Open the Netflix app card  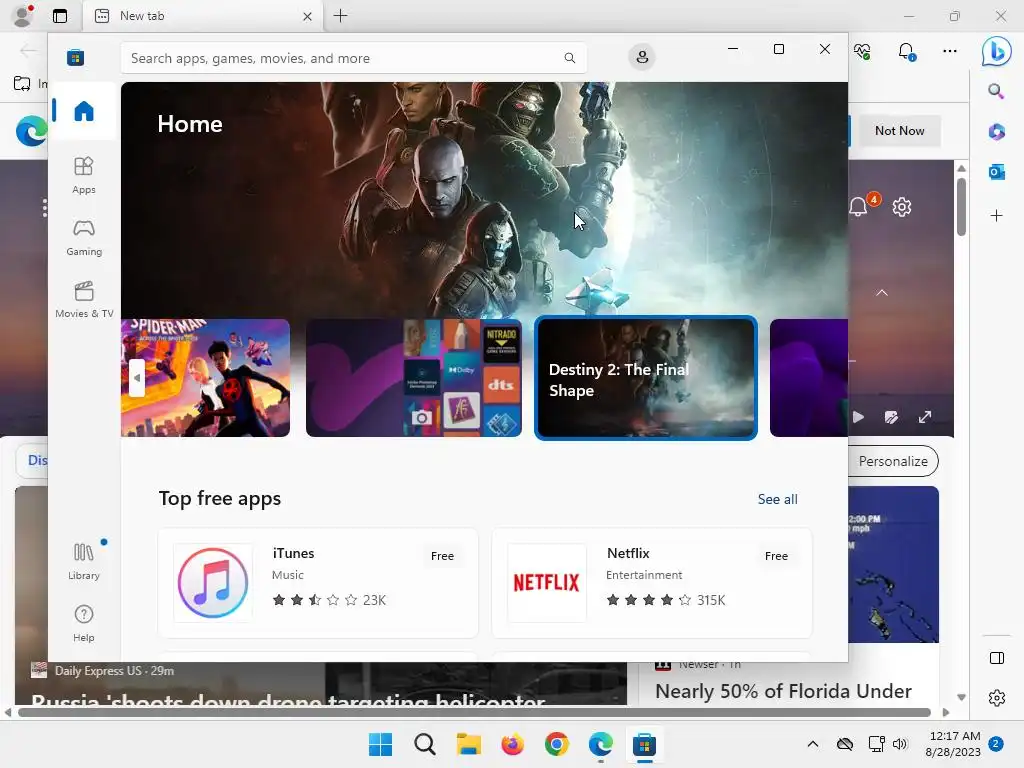point(652,583)
